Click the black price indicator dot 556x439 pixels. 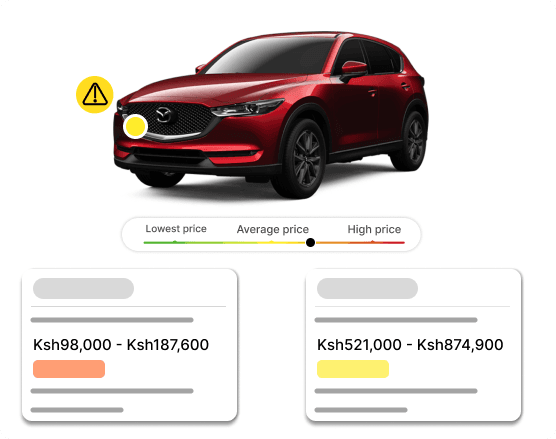(310, 243)
